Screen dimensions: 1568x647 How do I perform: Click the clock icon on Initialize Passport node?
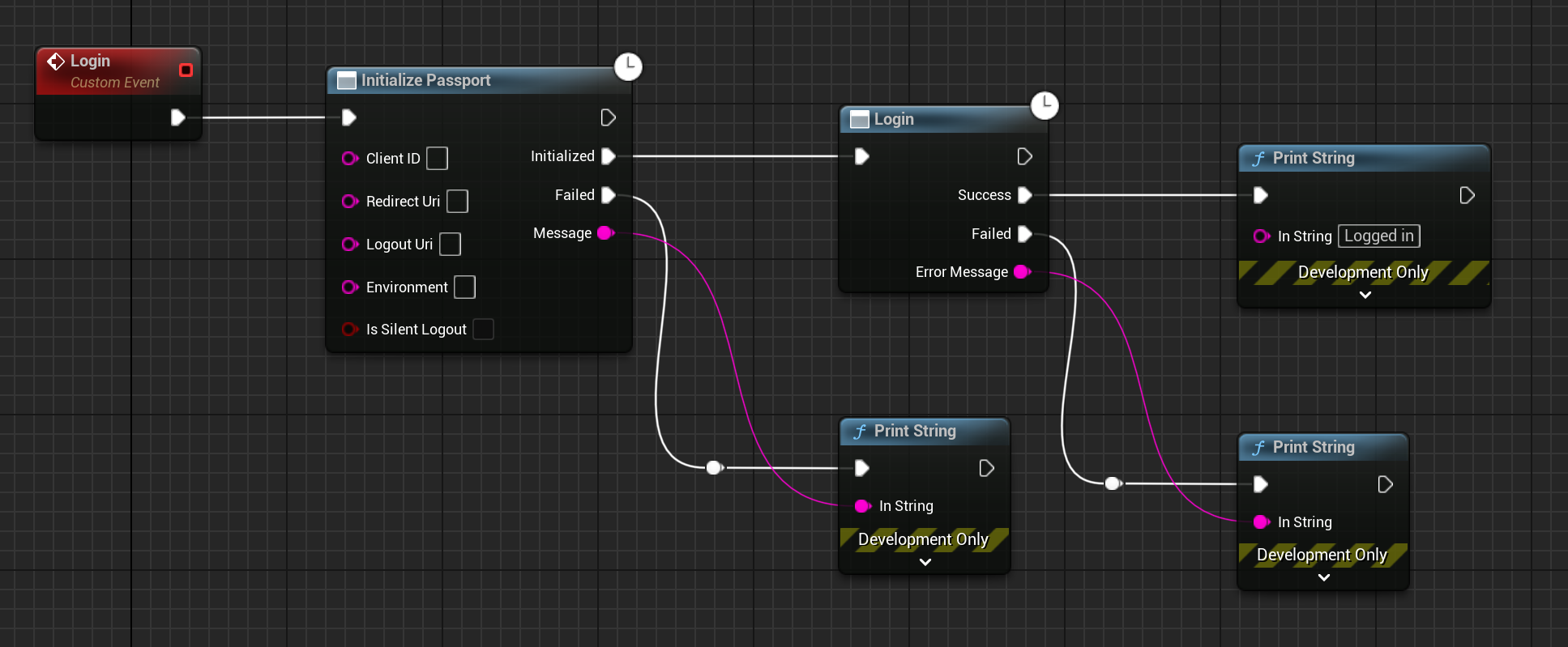(628, 66)
